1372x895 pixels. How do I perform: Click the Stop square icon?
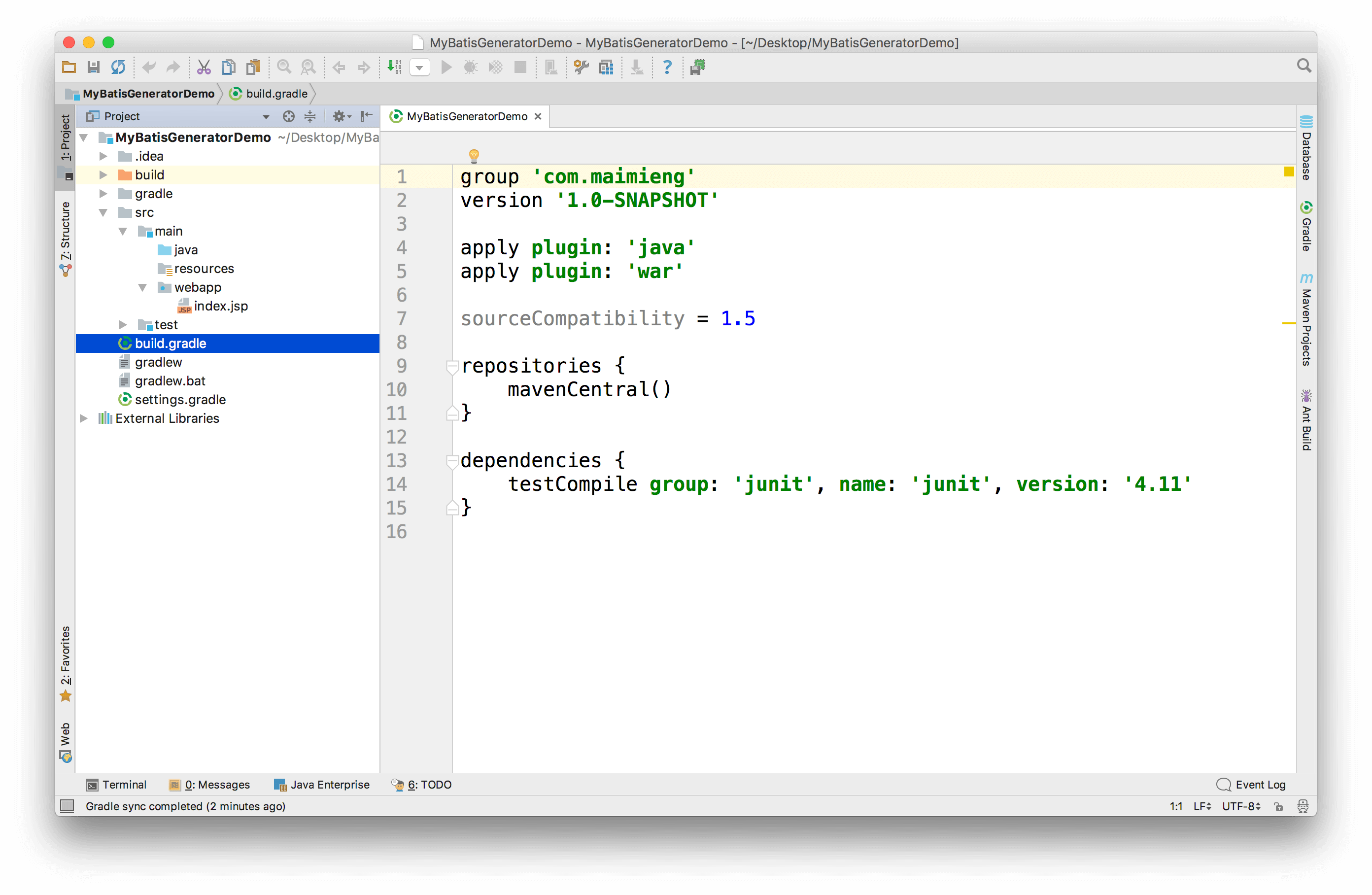(520, 68)
